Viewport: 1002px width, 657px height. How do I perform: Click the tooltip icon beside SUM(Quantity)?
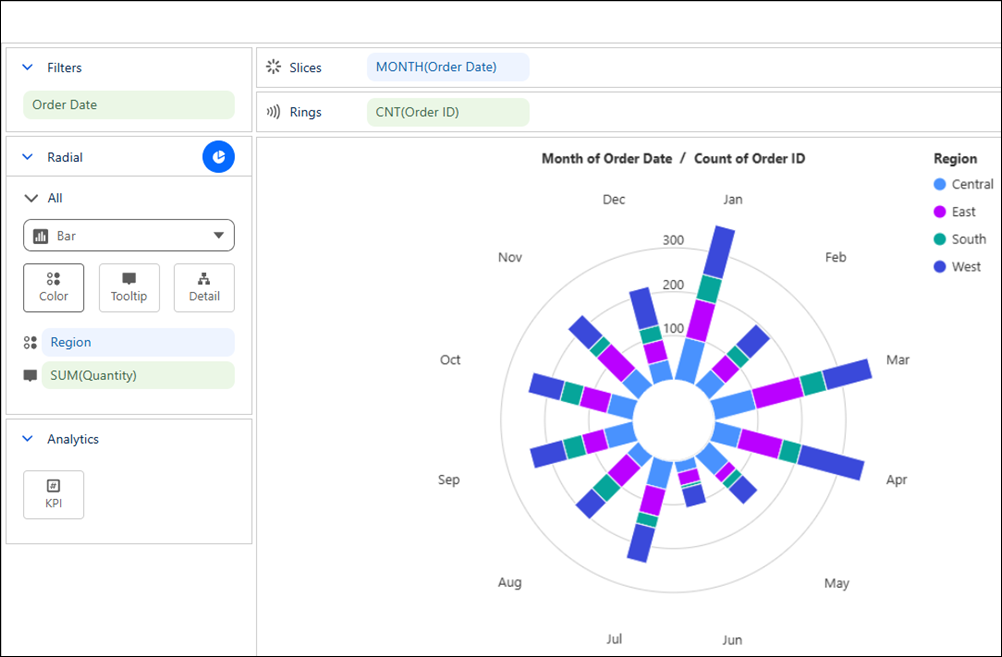(30, 376)
